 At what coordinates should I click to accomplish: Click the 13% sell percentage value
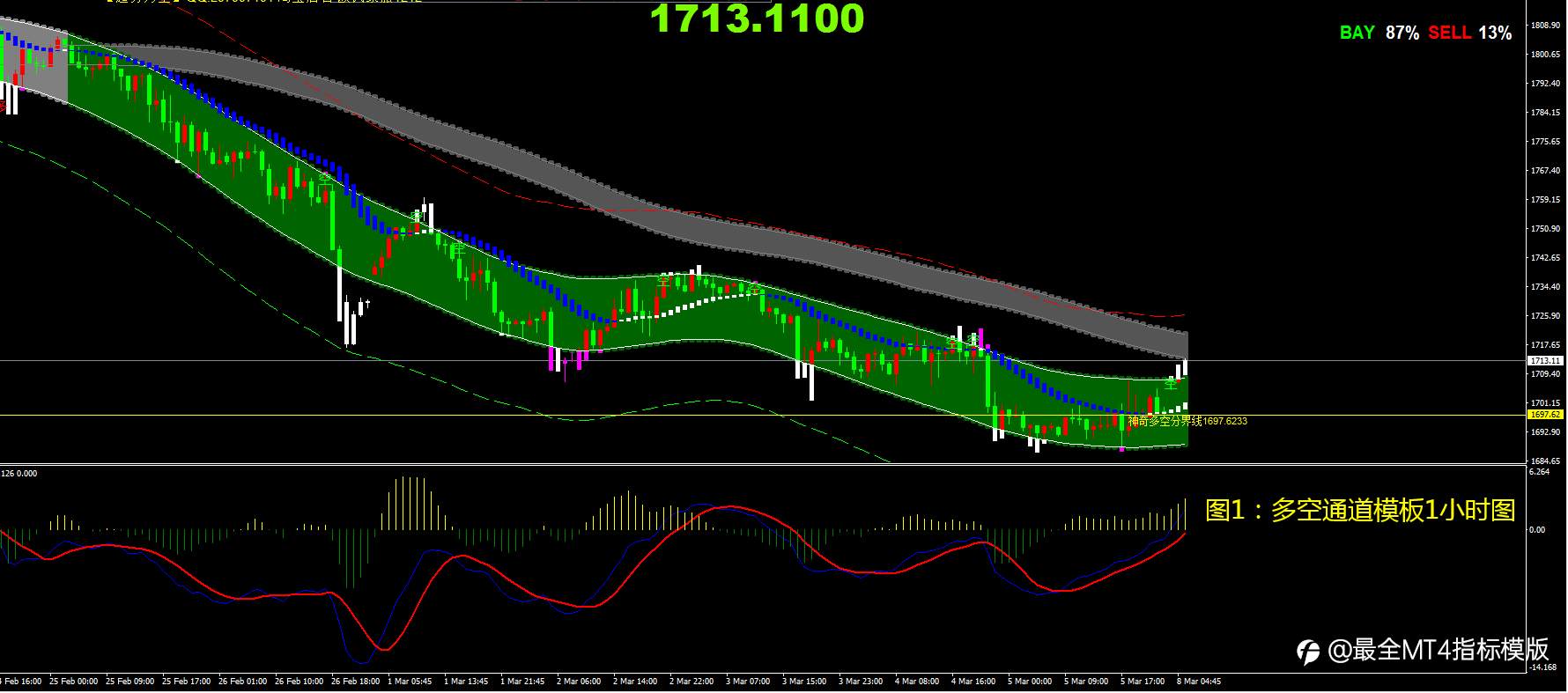pos(1495,33)
